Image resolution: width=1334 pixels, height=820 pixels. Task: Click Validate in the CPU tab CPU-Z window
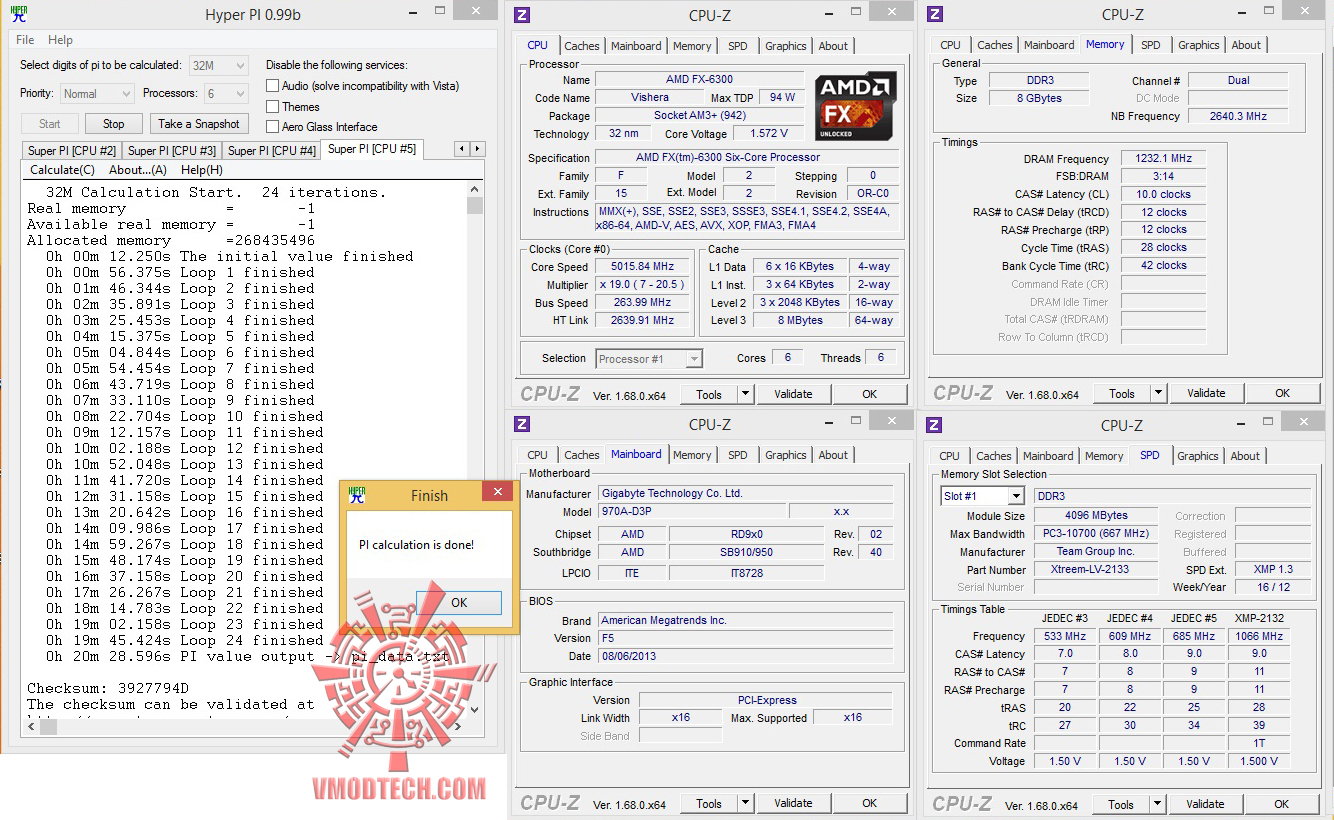coord(793,394)
